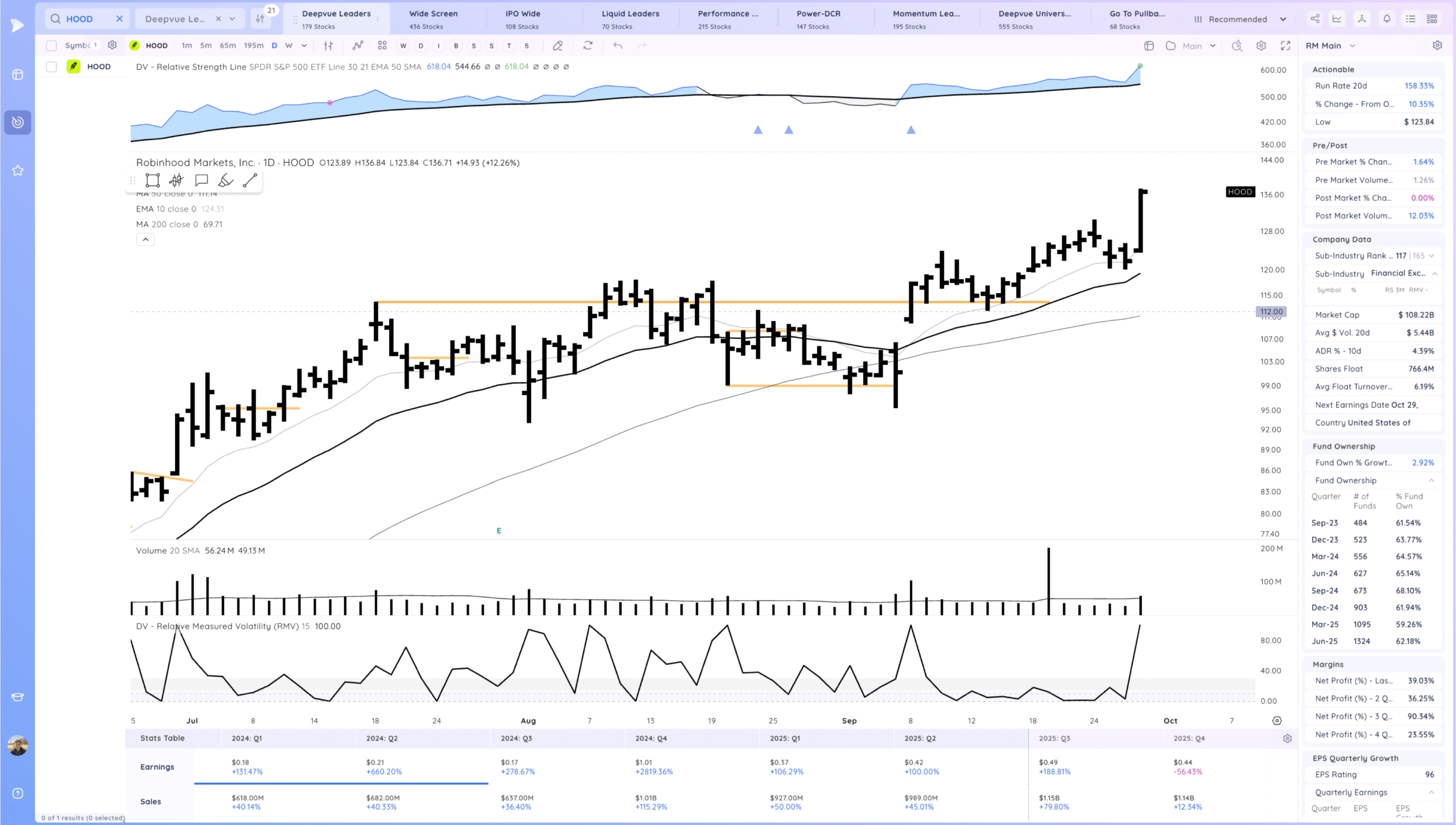1456x825 pixels.
Task: Expand the timeframe dropdown chevron
Action: coord(304,46)
